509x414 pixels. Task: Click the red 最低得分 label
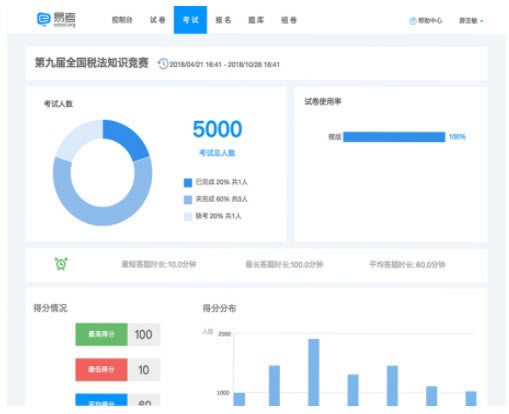[101, 369]
